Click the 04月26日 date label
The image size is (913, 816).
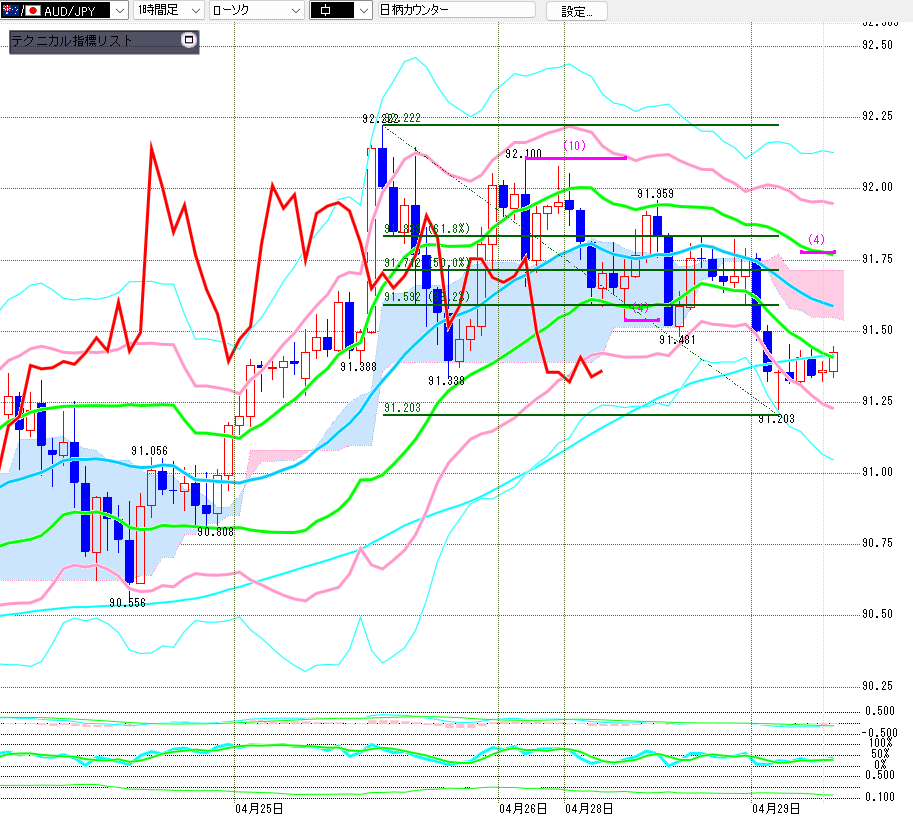tap(523, 808)
